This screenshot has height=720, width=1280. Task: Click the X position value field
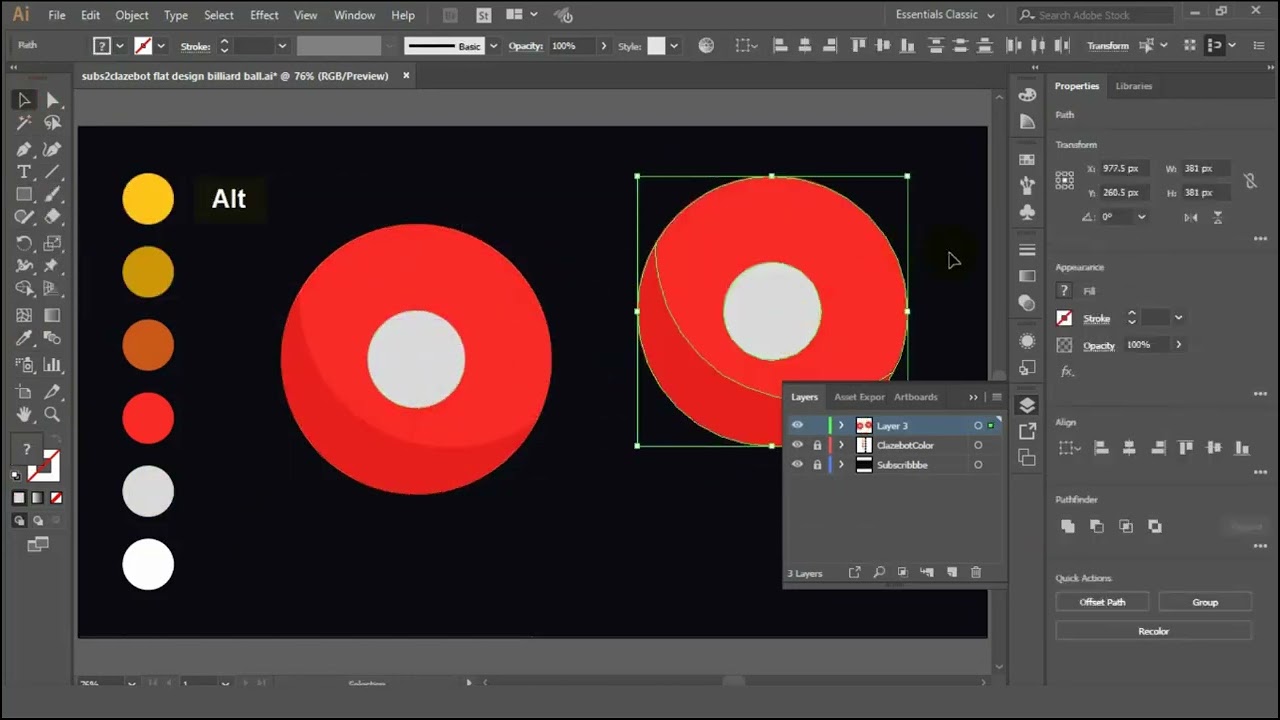(x=1124, y=169)
